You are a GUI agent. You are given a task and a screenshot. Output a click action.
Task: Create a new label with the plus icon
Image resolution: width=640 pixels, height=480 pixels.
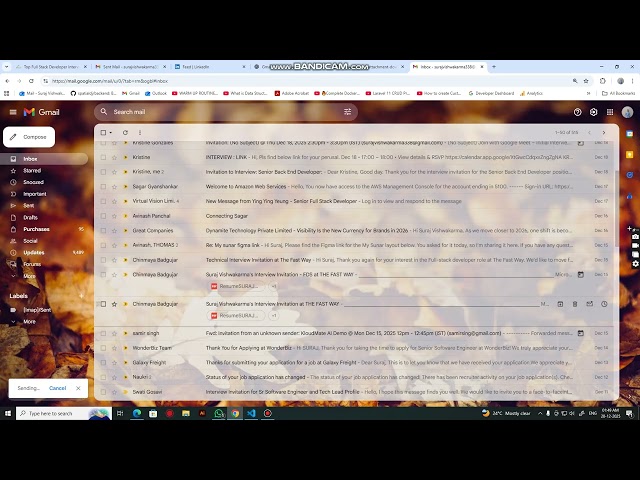coord(81,296)
